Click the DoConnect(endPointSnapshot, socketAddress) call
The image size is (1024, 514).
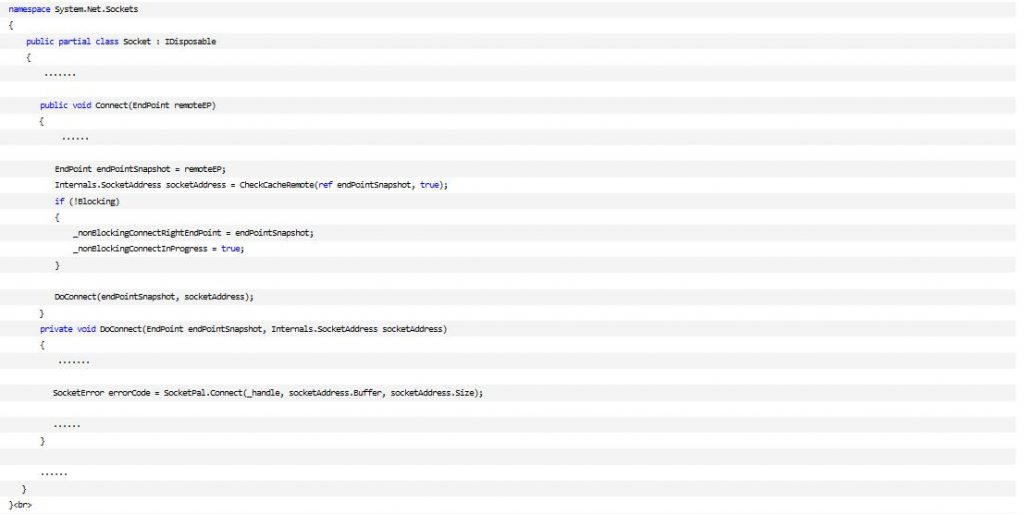(x=154, y=297)
